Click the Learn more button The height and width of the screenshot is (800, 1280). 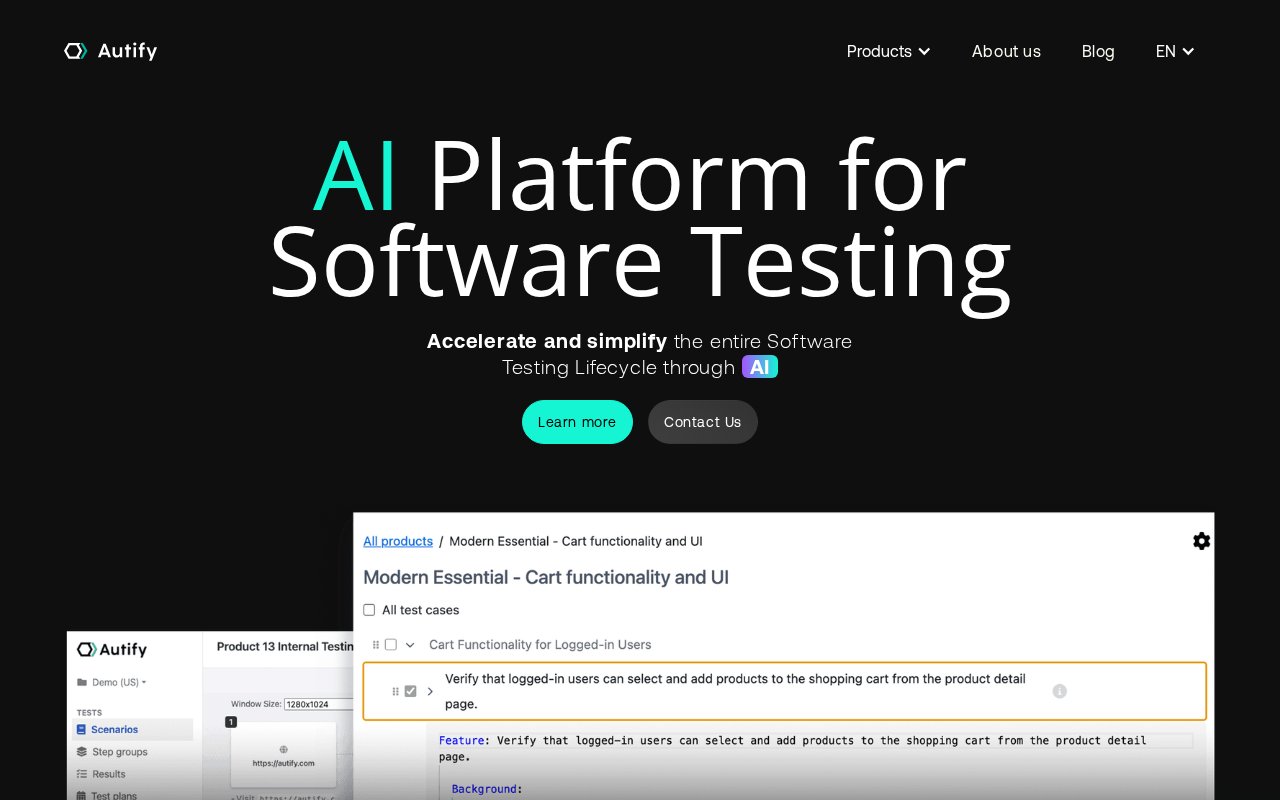577,422
